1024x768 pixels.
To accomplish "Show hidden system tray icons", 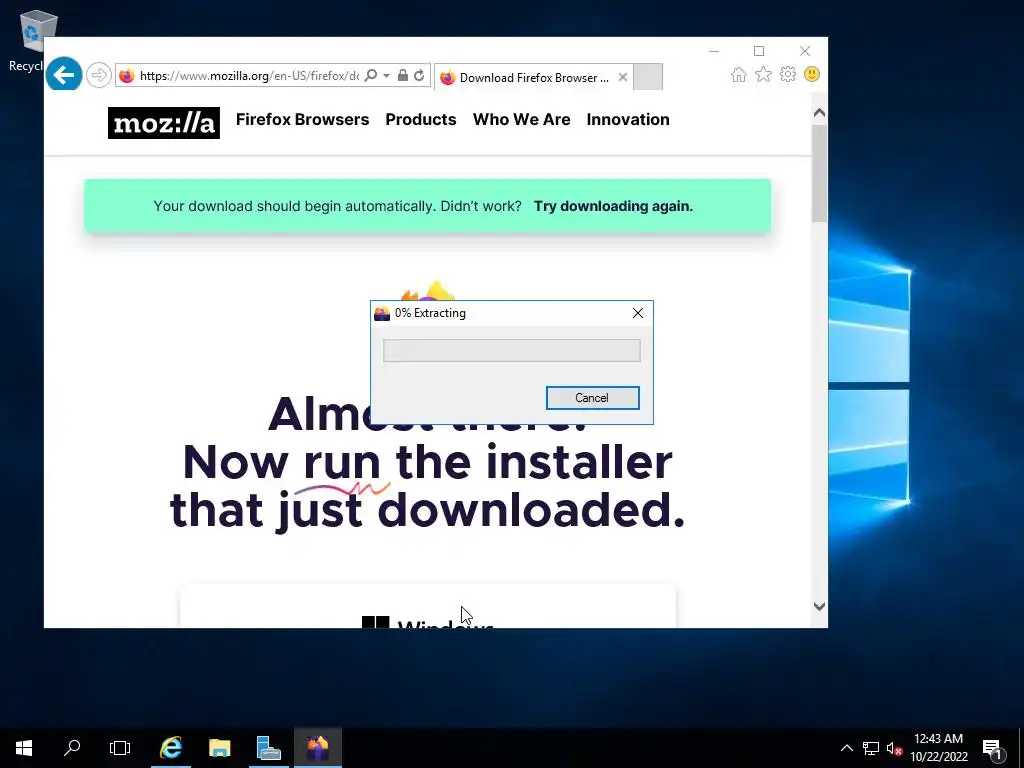I will (846, 748).
